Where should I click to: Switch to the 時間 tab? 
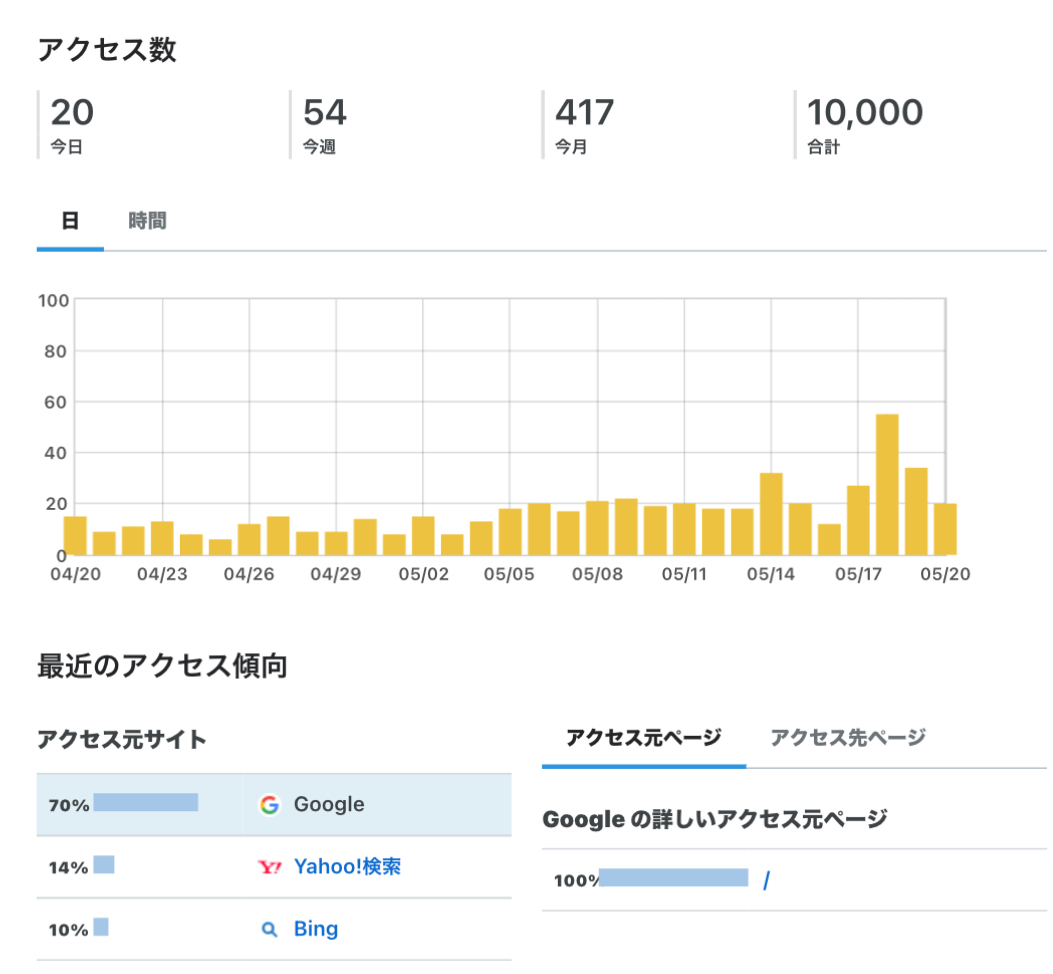[147, 220]
